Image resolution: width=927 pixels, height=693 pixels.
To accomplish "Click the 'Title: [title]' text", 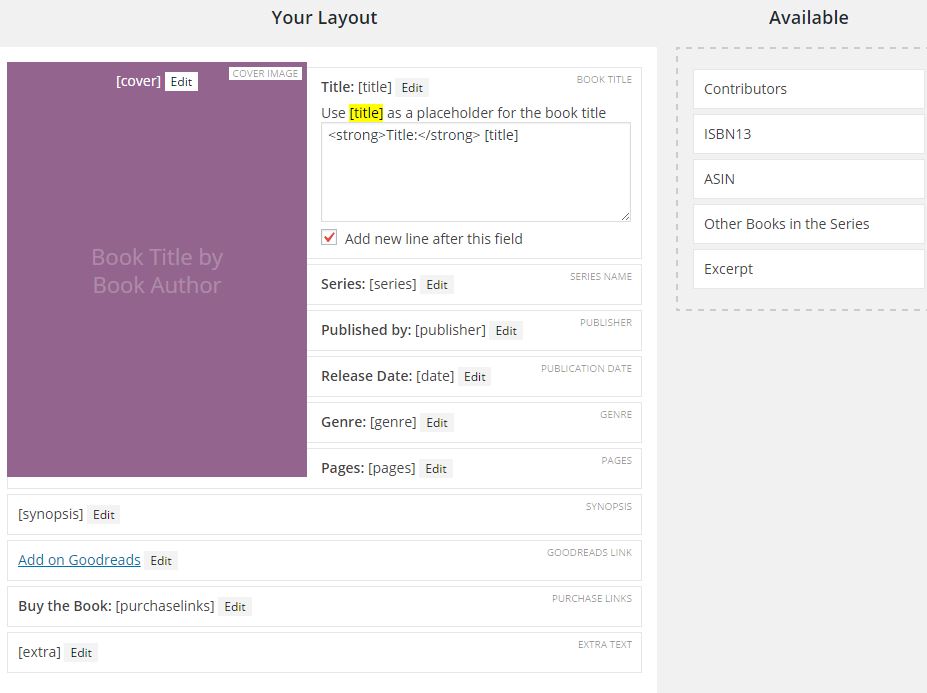I will (x=356, y=88).
